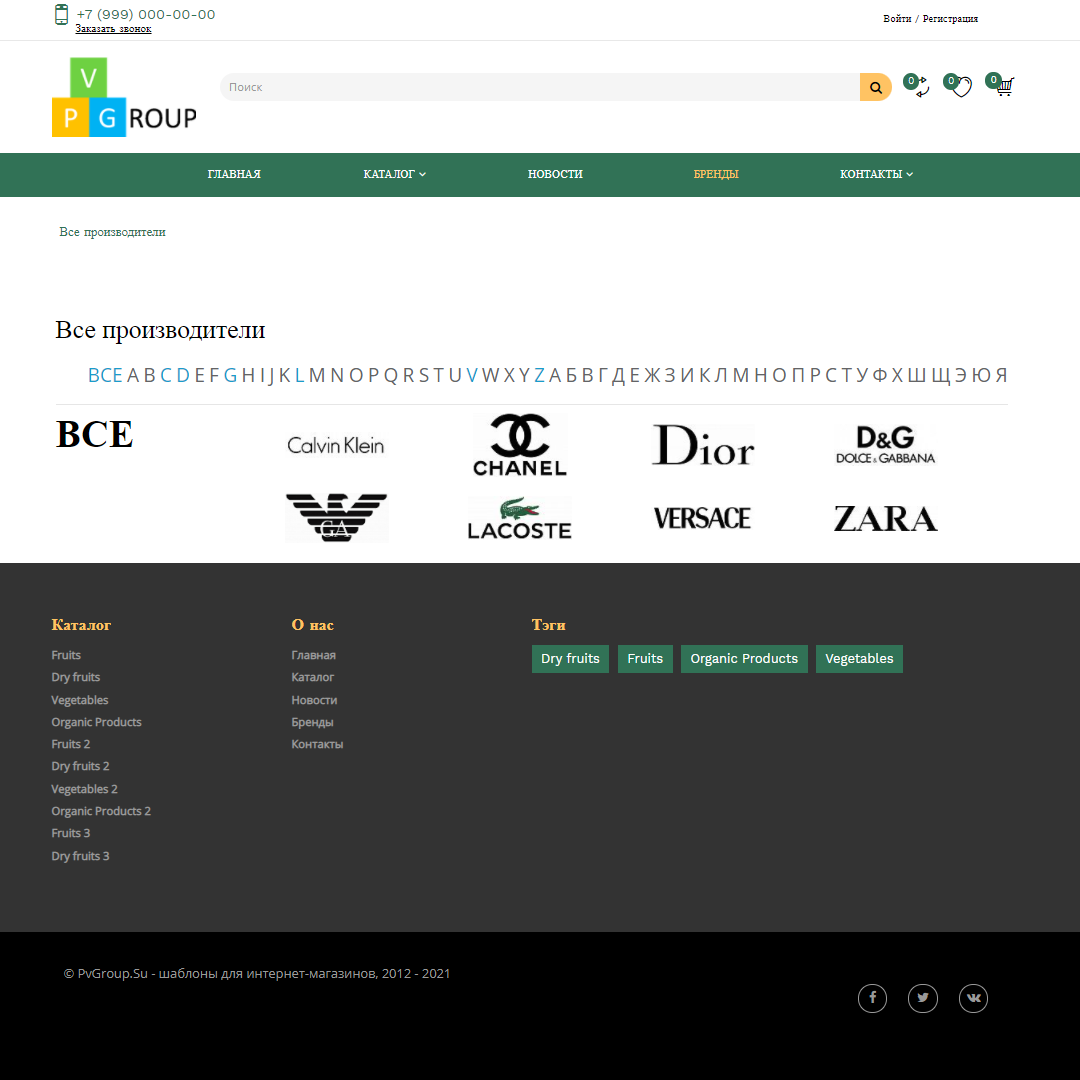Open the shopping cart icon
Viewport: 1080px width, 1080px height.
coord(1004,87)
